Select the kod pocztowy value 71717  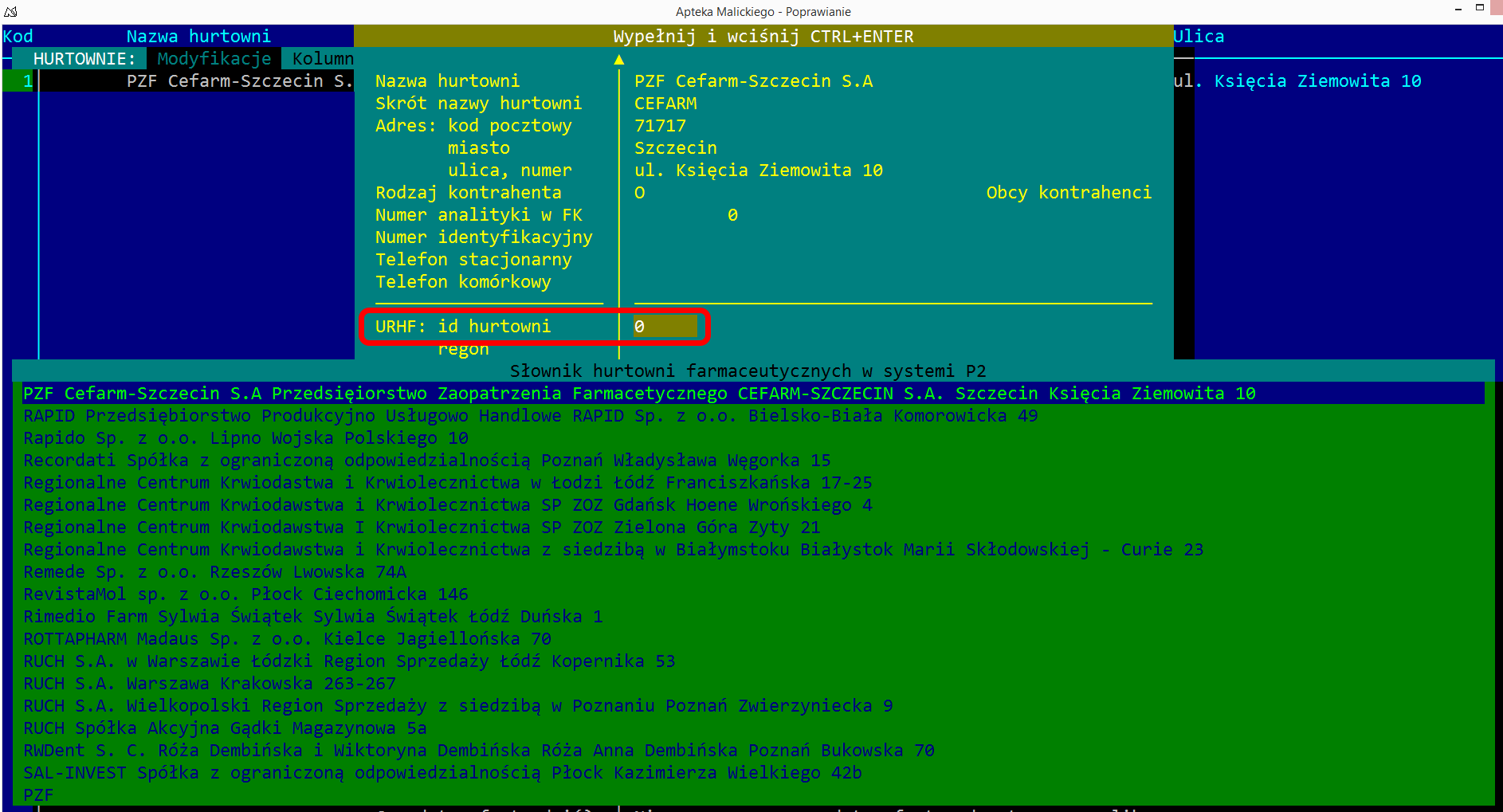(660, 126)
